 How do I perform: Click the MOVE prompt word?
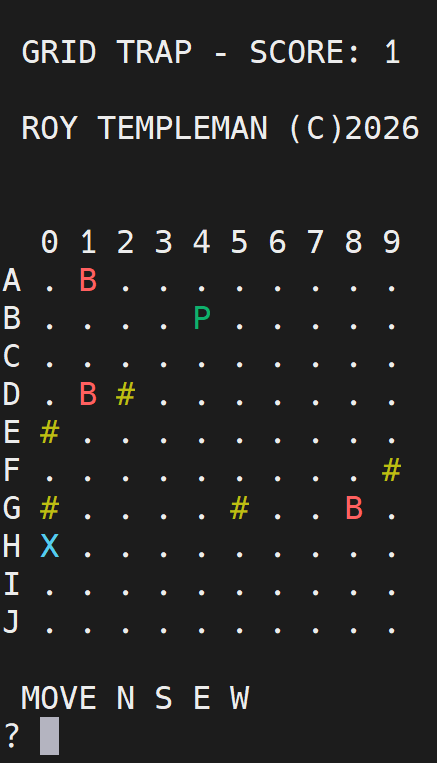(x=59, y=698)
